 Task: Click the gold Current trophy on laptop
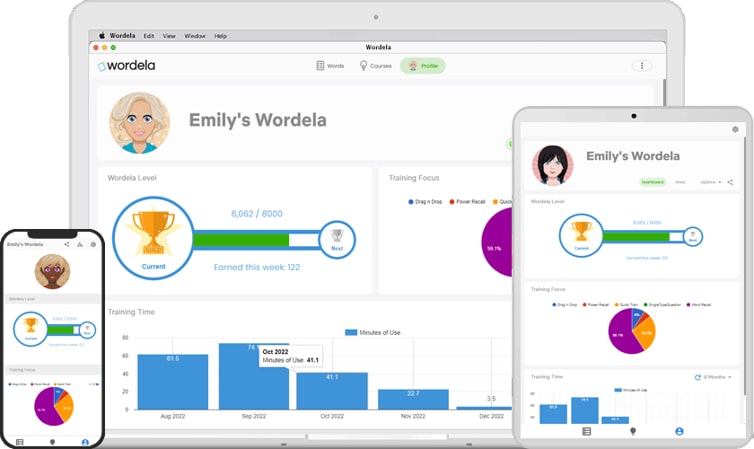coord(153,238)
